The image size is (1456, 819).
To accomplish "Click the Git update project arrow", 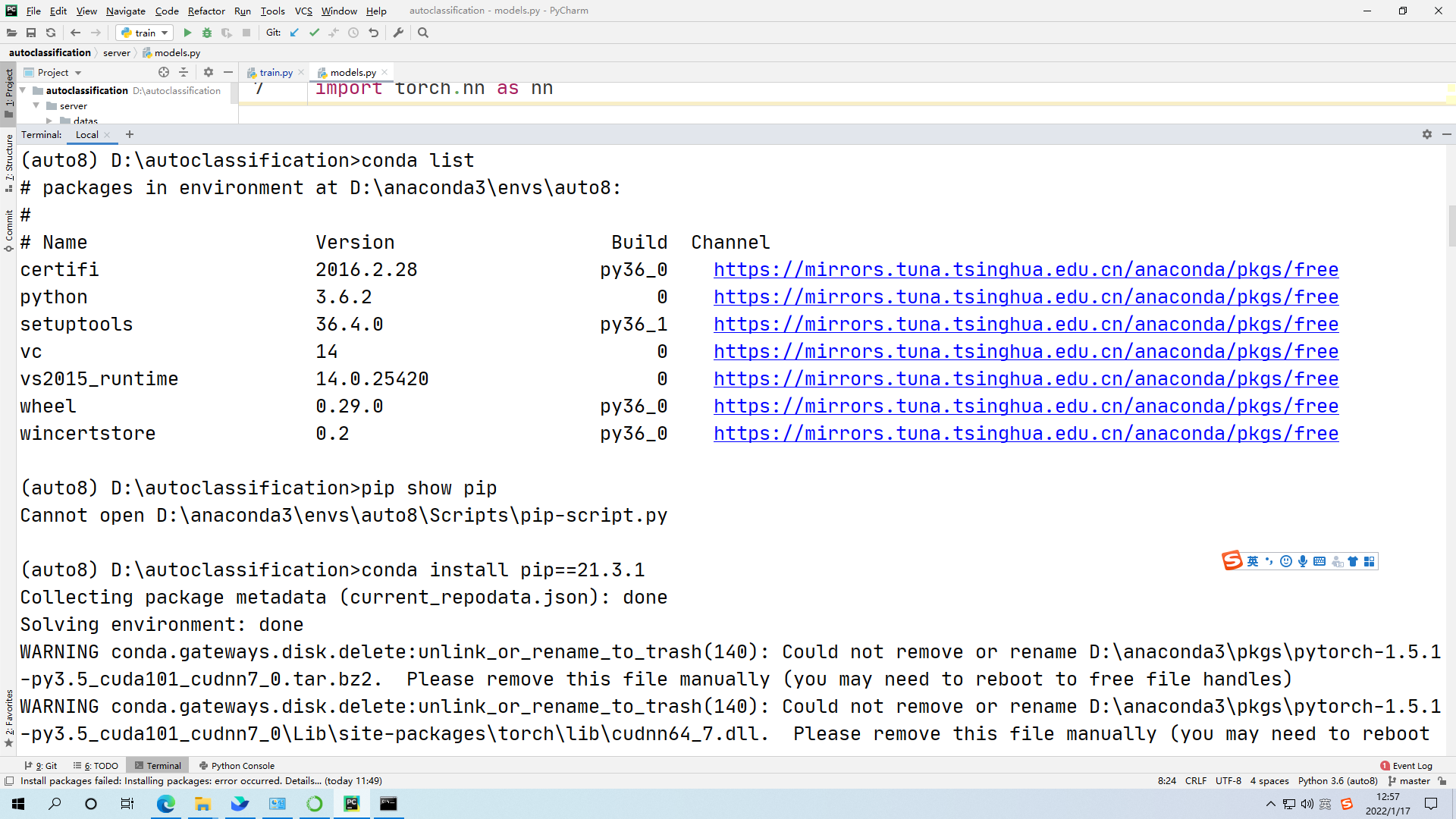I will [294, 33].
